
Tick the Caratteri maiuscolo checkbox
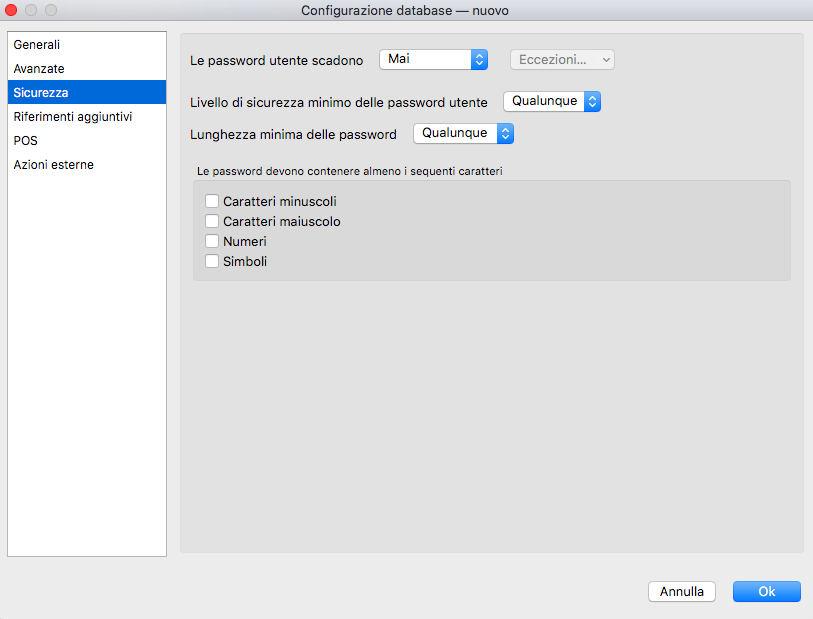212,222
